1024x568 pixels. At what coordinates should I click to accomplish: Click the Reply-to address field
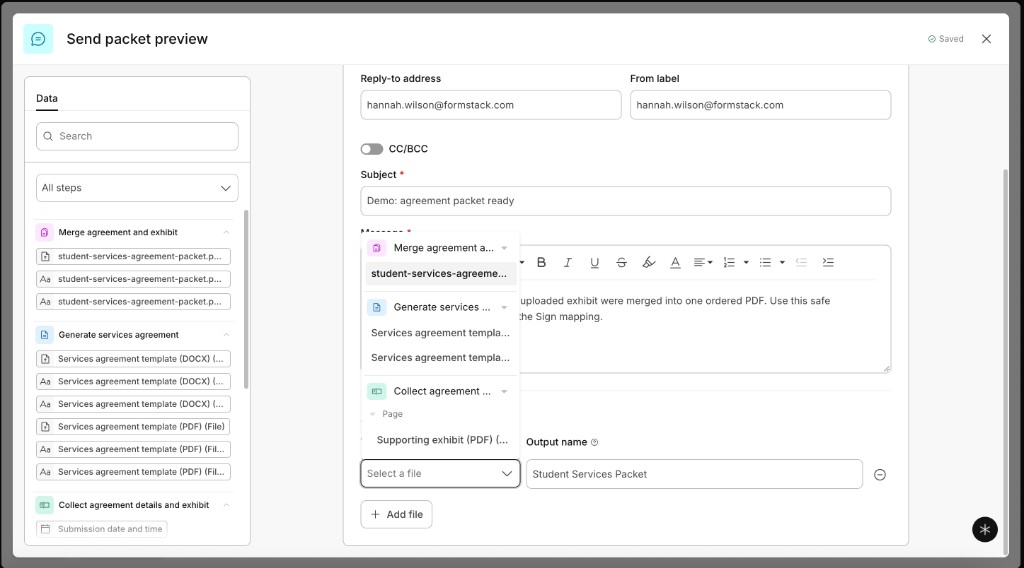point(490,105)
